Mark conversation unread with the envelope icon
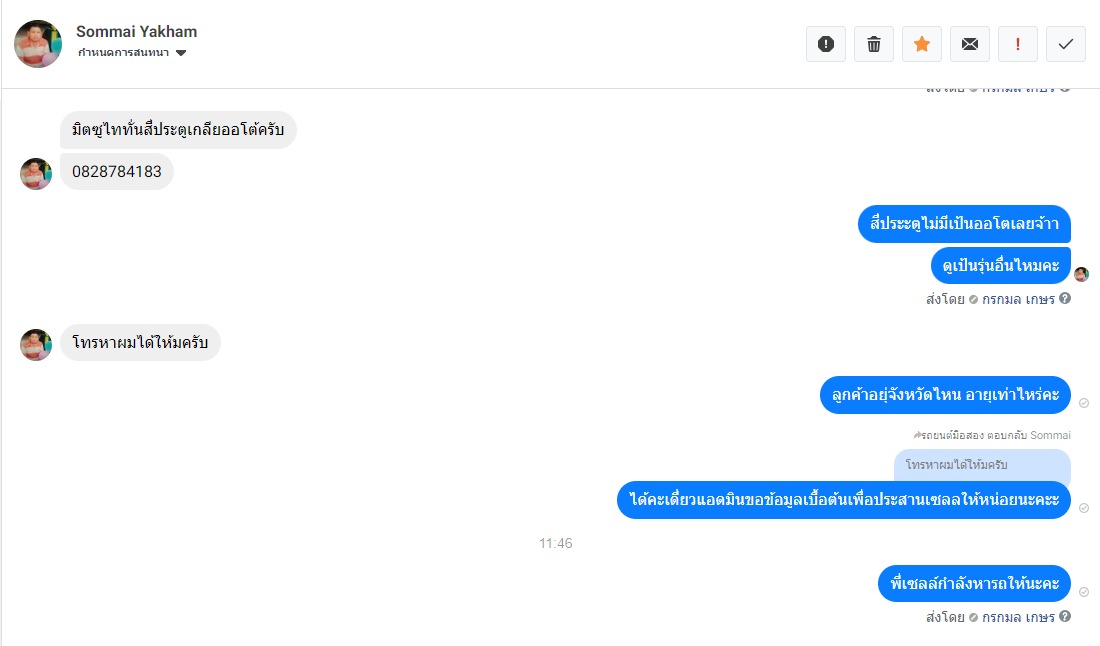1100x646 pixels. [x=970, y=44]
